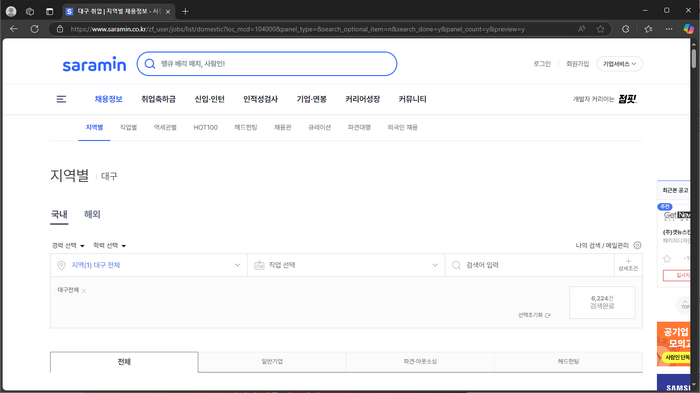Open the 채용정보 menu
This screenshot has height=393, width=700.
pos(108,99)
